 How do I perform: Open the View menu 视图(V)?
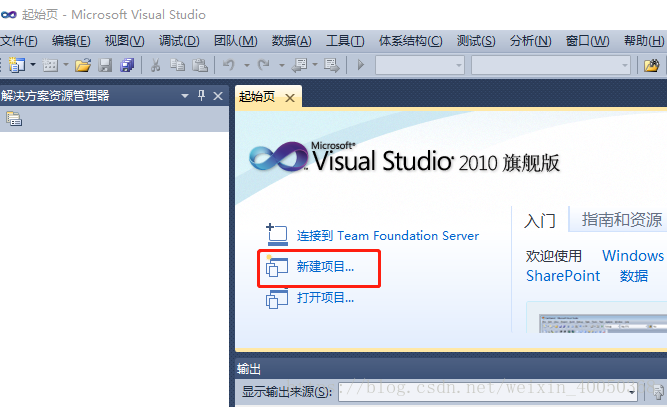pos(124,41)
